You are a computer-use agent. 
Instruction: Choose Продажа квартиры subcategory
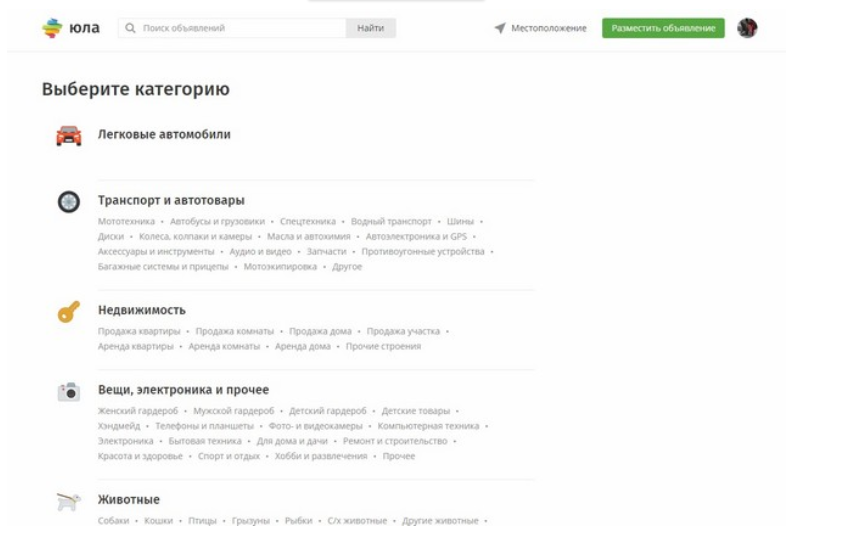(x=139, y=331)
